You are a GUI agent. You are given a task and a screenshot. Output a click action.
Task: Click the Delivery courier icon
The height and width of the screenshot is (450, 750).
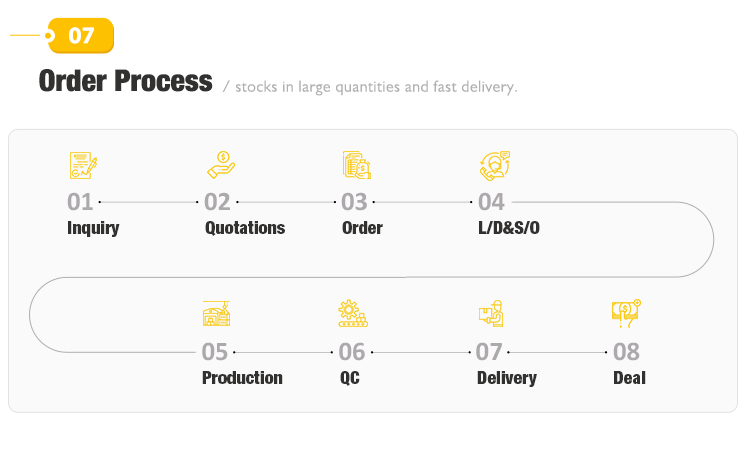click(491, 314)
